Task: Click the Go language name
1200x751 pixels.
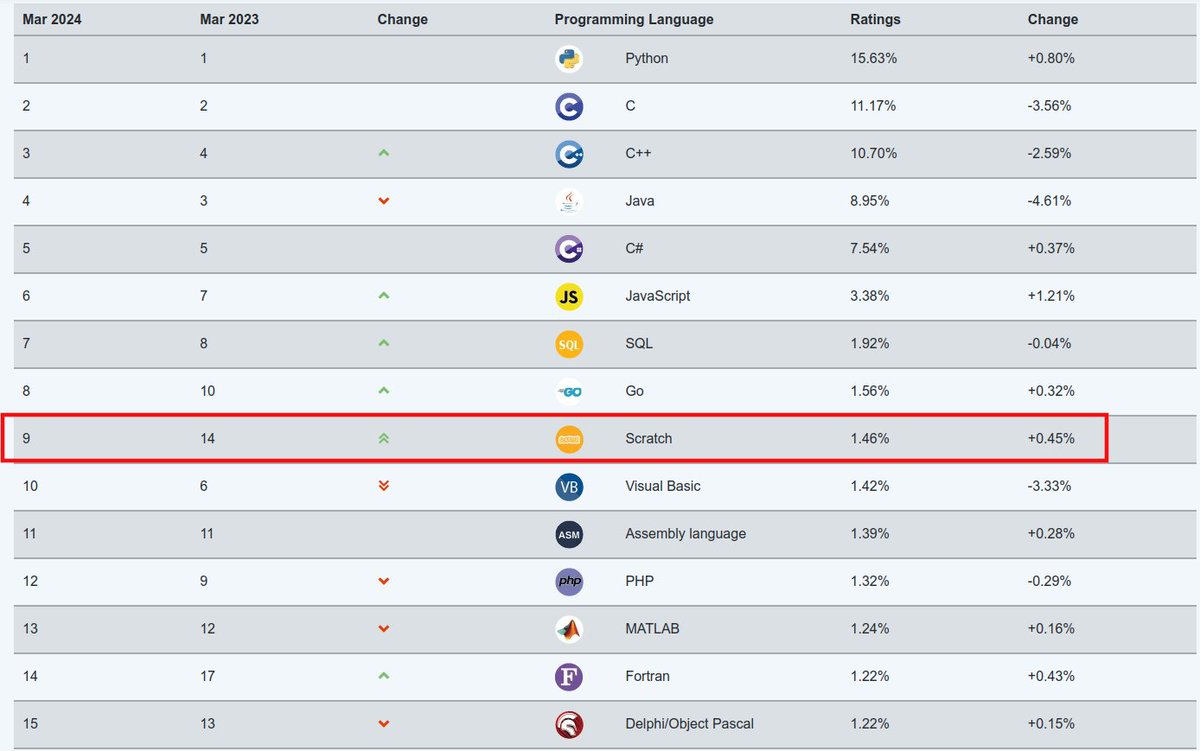Action: click(634, 391)
